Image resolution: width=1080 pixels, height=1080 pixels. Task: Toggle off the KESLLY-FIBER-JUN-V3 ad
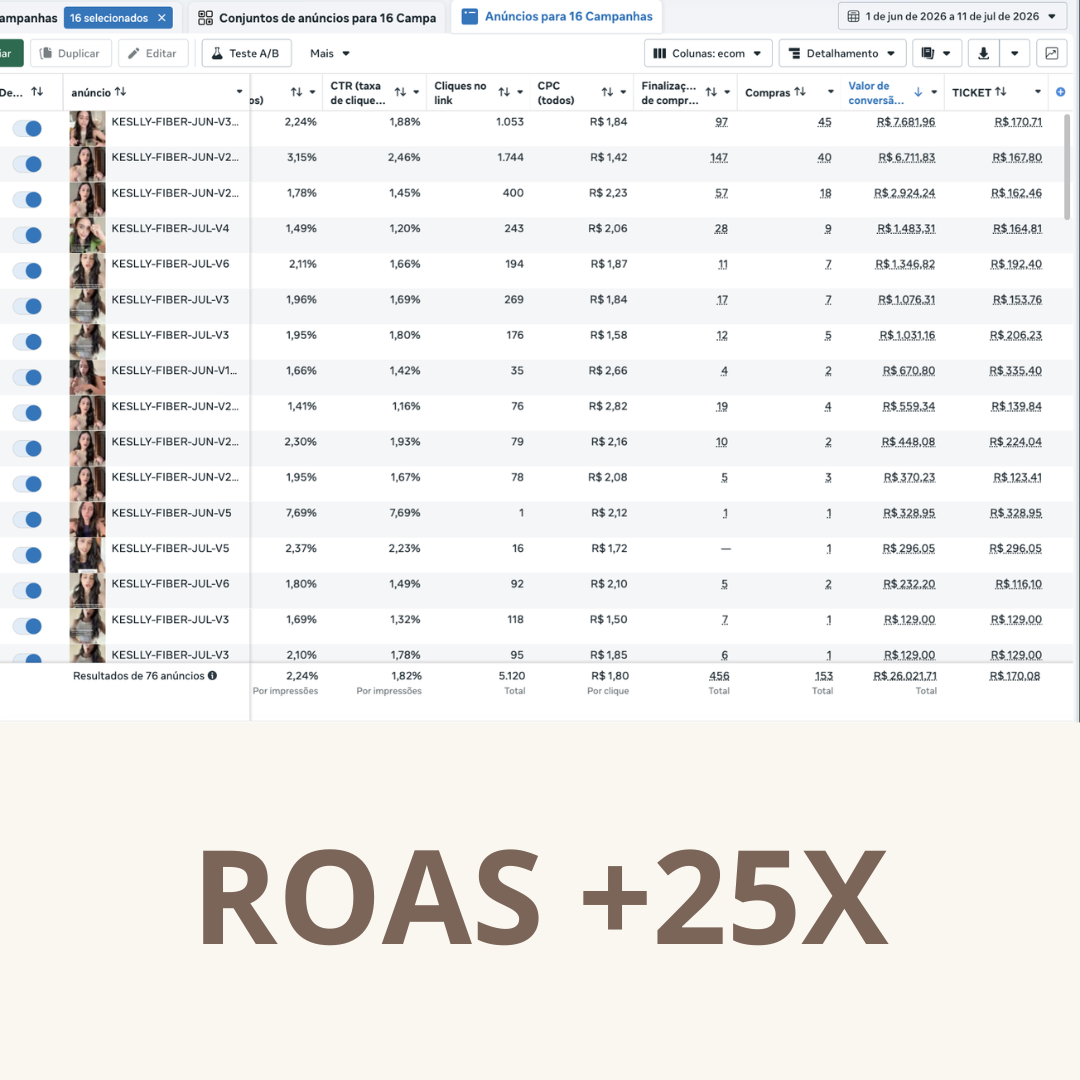click(28, 129)
